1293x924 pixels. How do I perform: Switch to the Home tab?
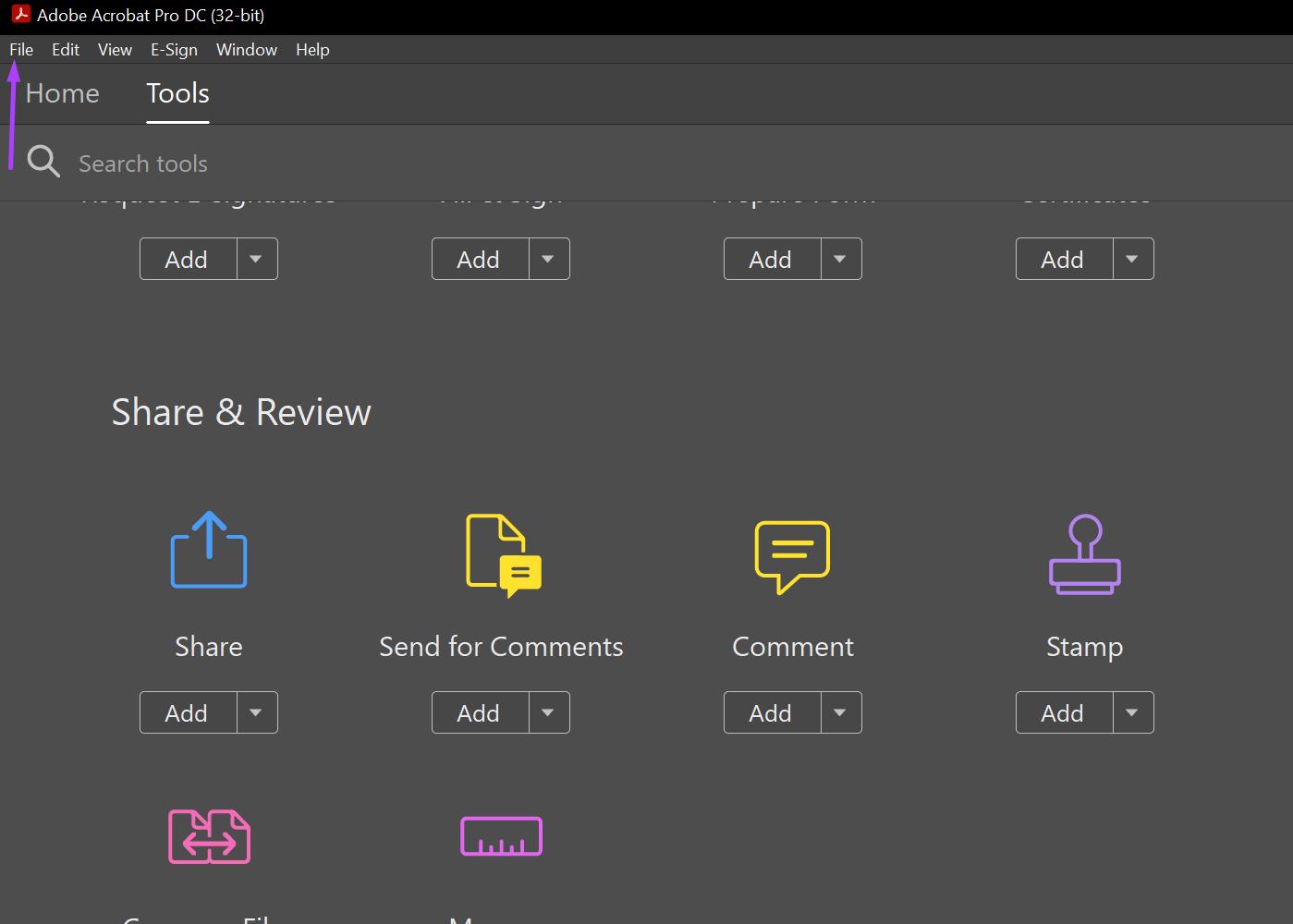point(61,93)
